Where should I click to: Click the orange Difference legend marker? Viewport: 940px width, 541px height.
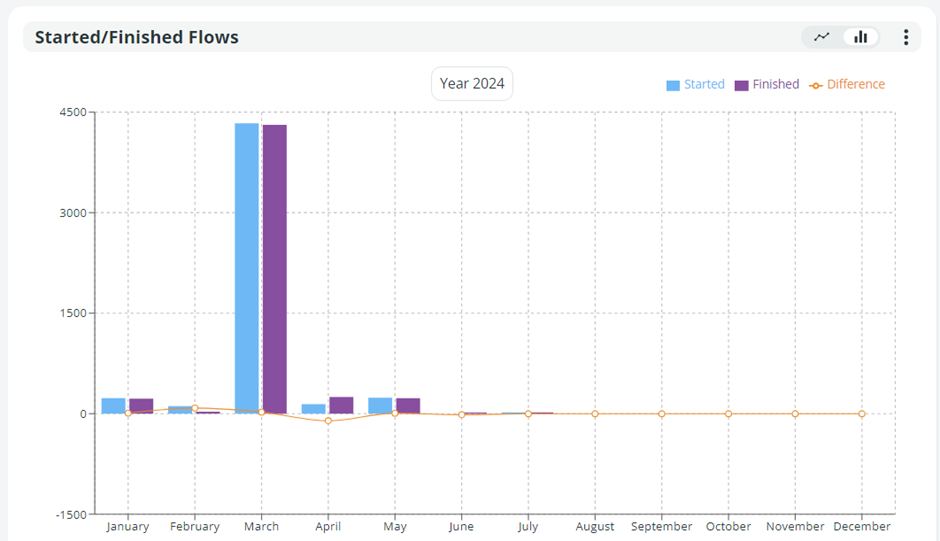[x=816, y=86]
